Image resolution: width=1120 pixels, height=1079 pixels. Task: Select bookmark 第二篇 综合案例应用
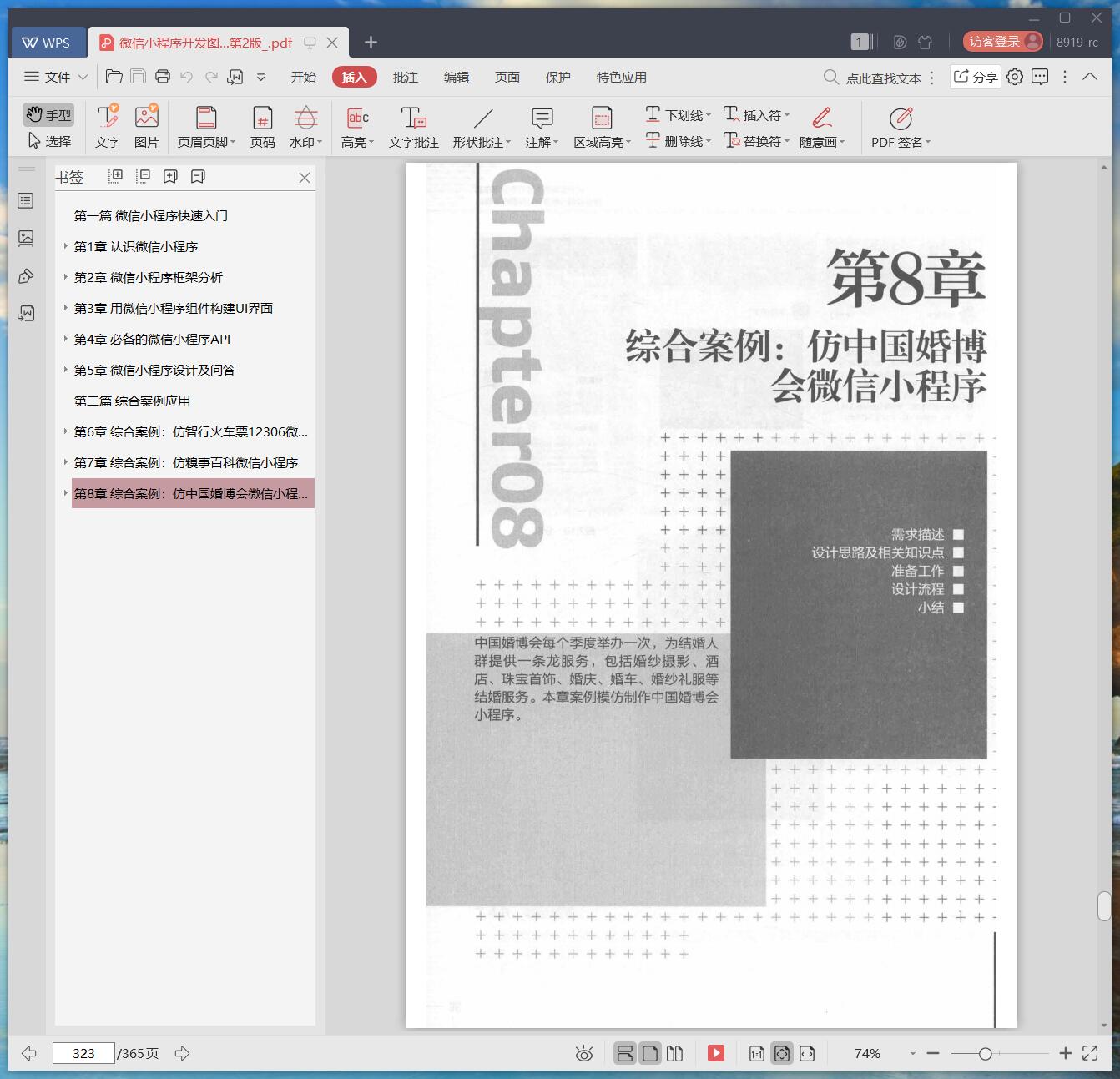tap(132, 401)
